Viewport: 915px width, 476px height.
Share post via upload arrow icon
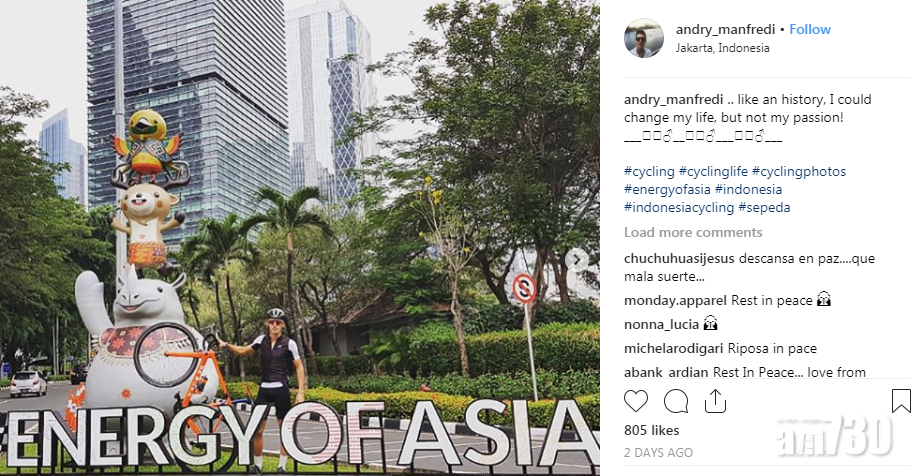coord(715,401)
